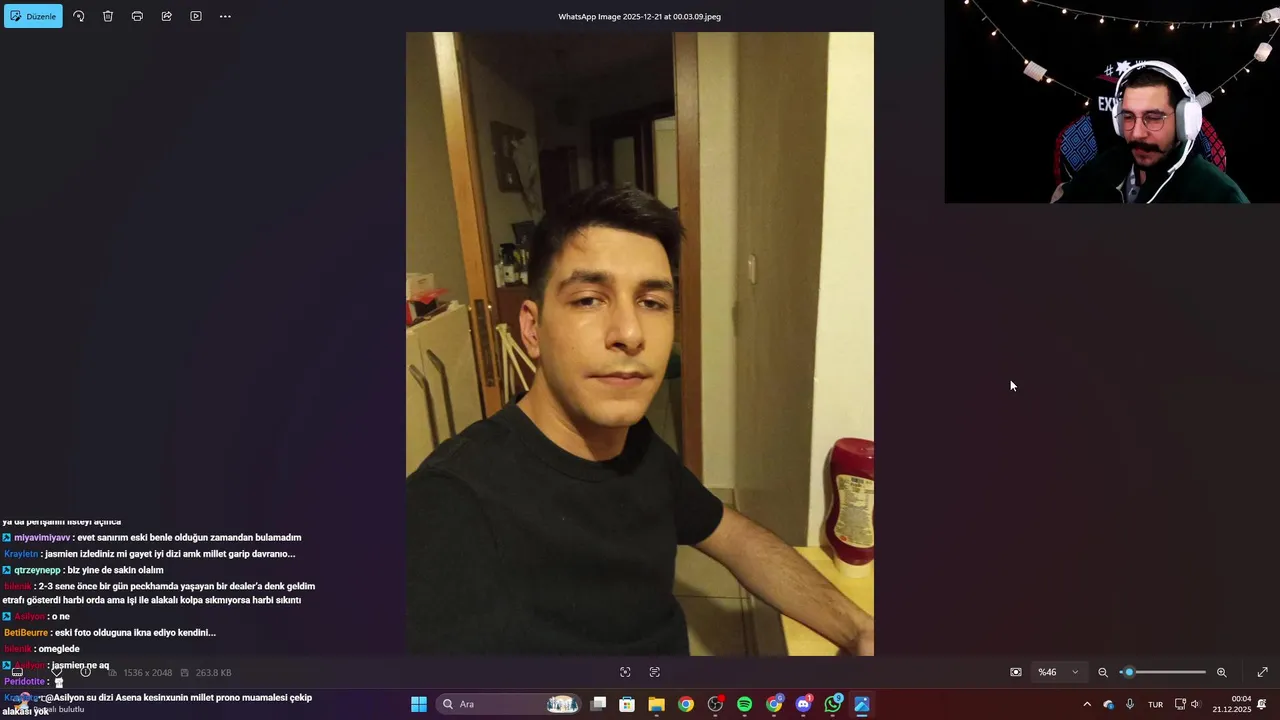1280x720 pixels.
Task: Rotate the photo with the rotate icon
Action: coord(79,16)
